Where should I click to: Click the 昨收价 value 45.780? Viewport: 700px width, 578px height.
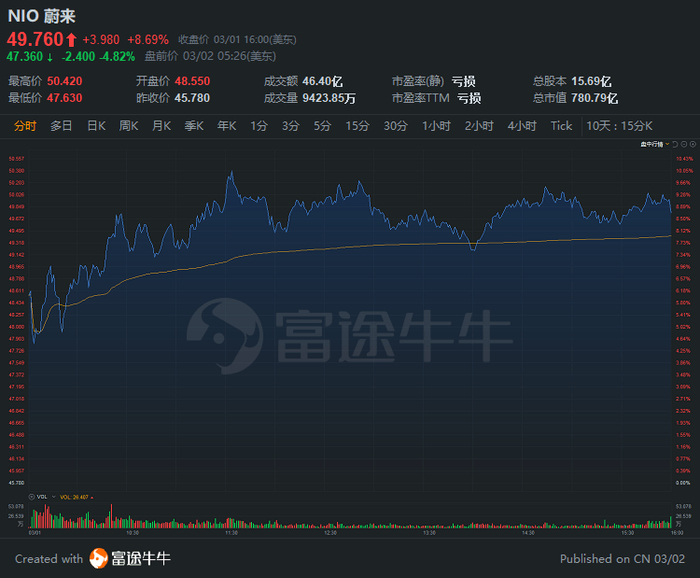pos(192,98)
